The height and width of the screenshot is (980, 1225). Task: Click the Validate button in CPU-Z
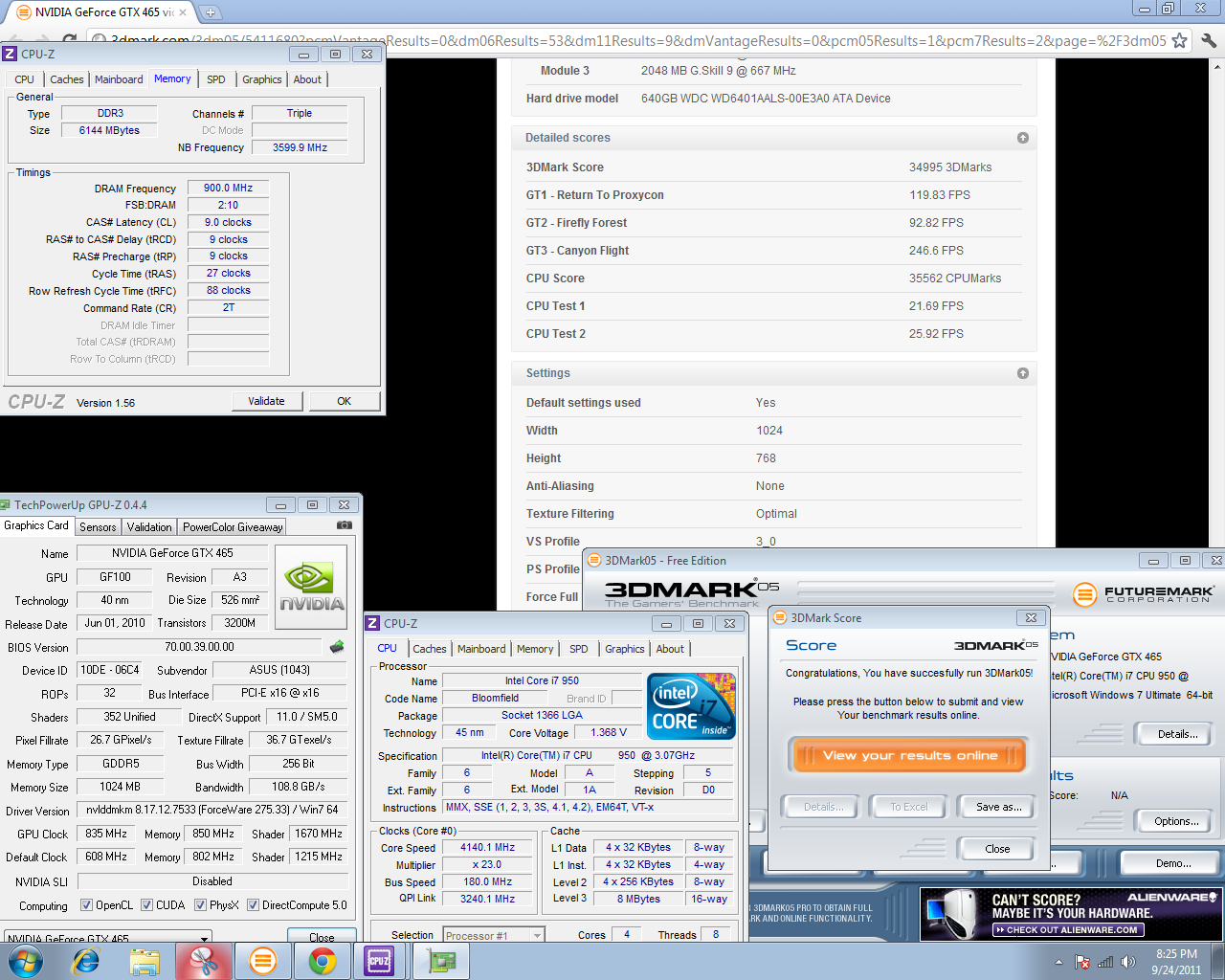pos(267,402)
